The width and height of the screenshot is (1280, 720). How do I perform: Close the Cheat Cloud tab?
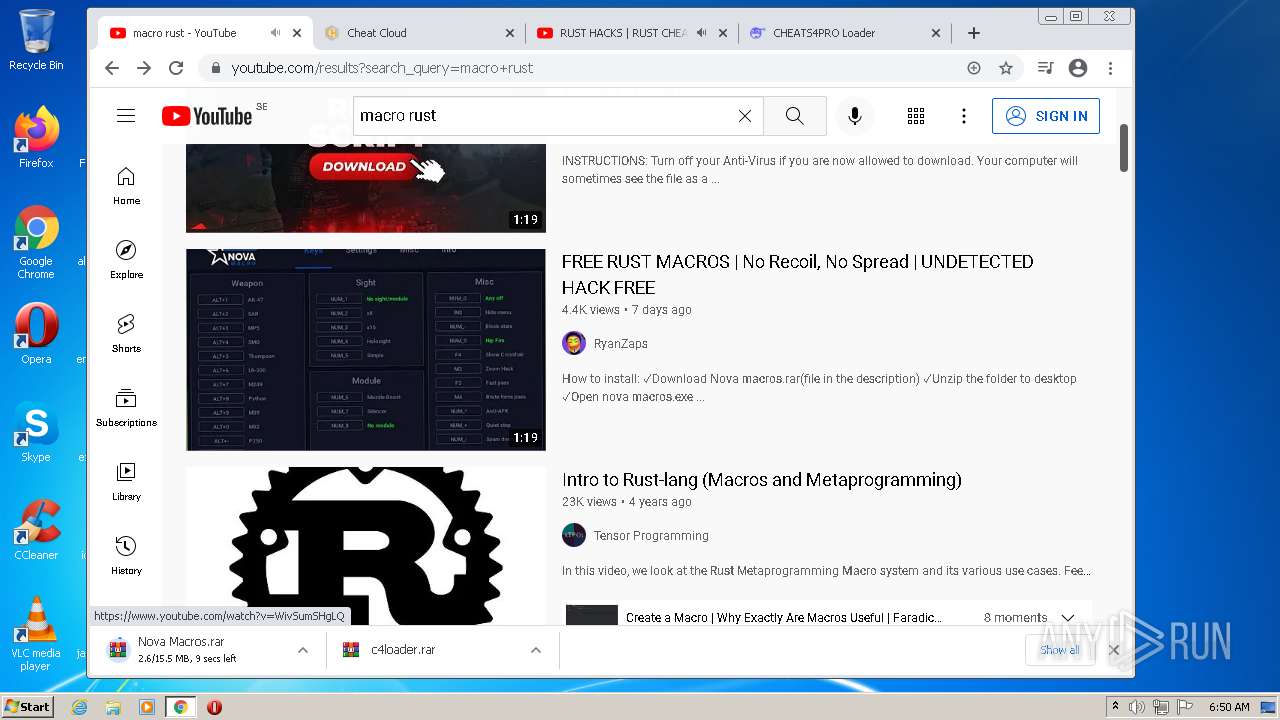(510, 33)
